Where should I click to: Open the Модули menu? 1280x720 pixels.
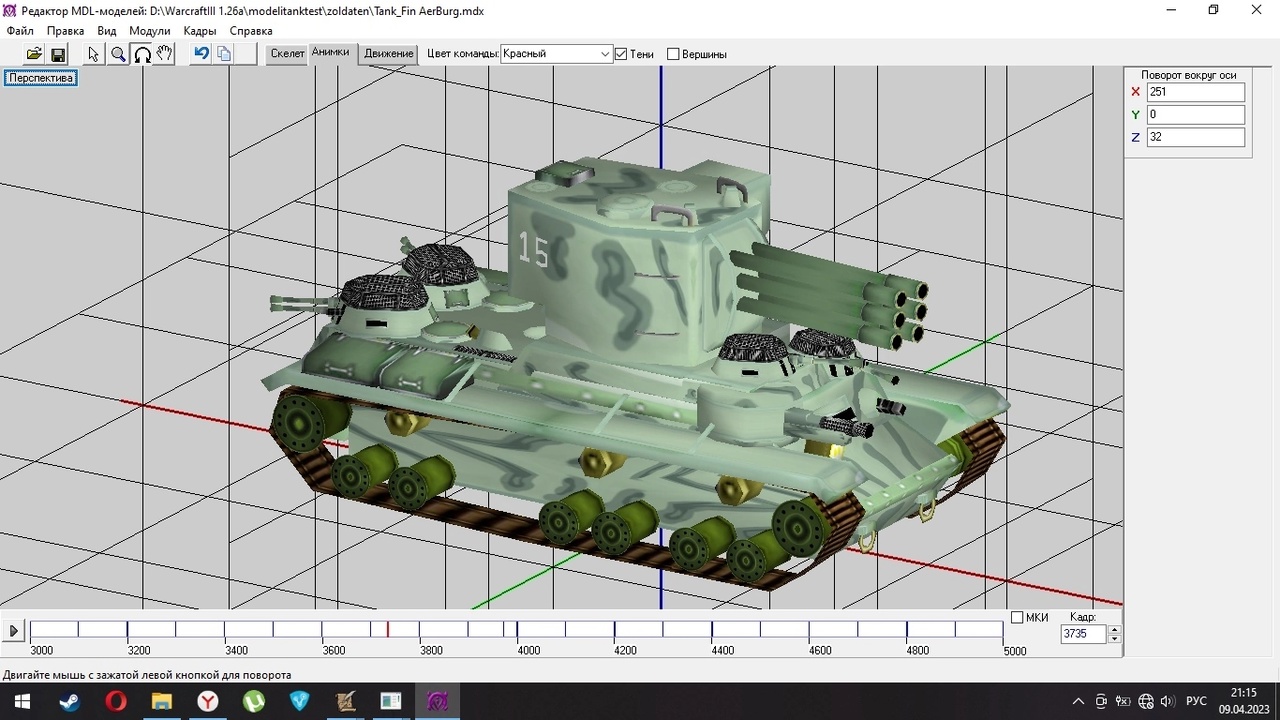tap(150, 31)
